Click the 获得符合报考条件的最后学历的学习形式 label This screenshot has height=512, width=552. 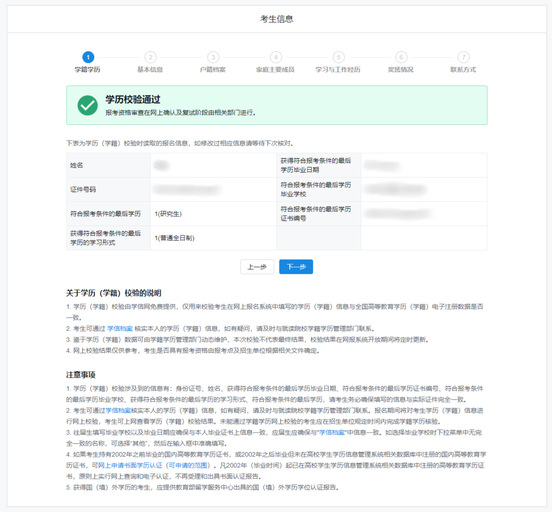pyautogui.click(x=106, y=238)
